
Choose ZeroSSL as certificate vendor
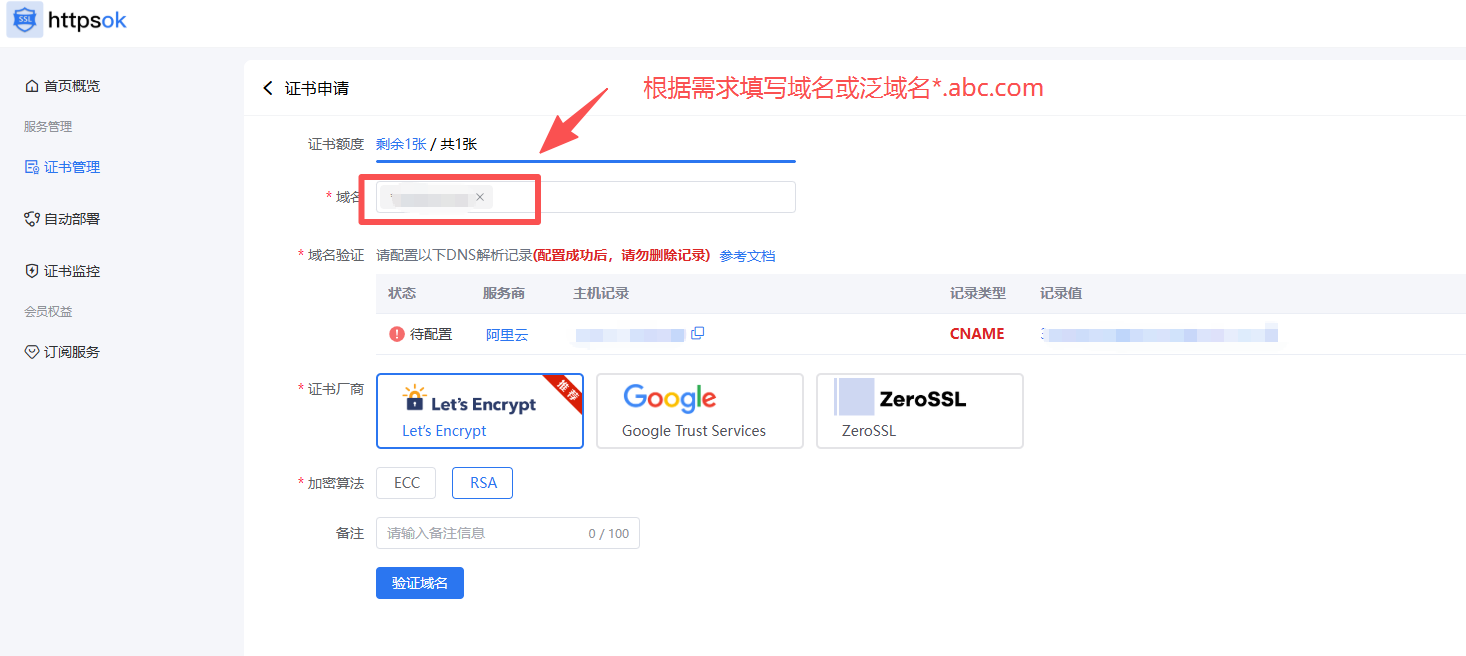(920, 411)
